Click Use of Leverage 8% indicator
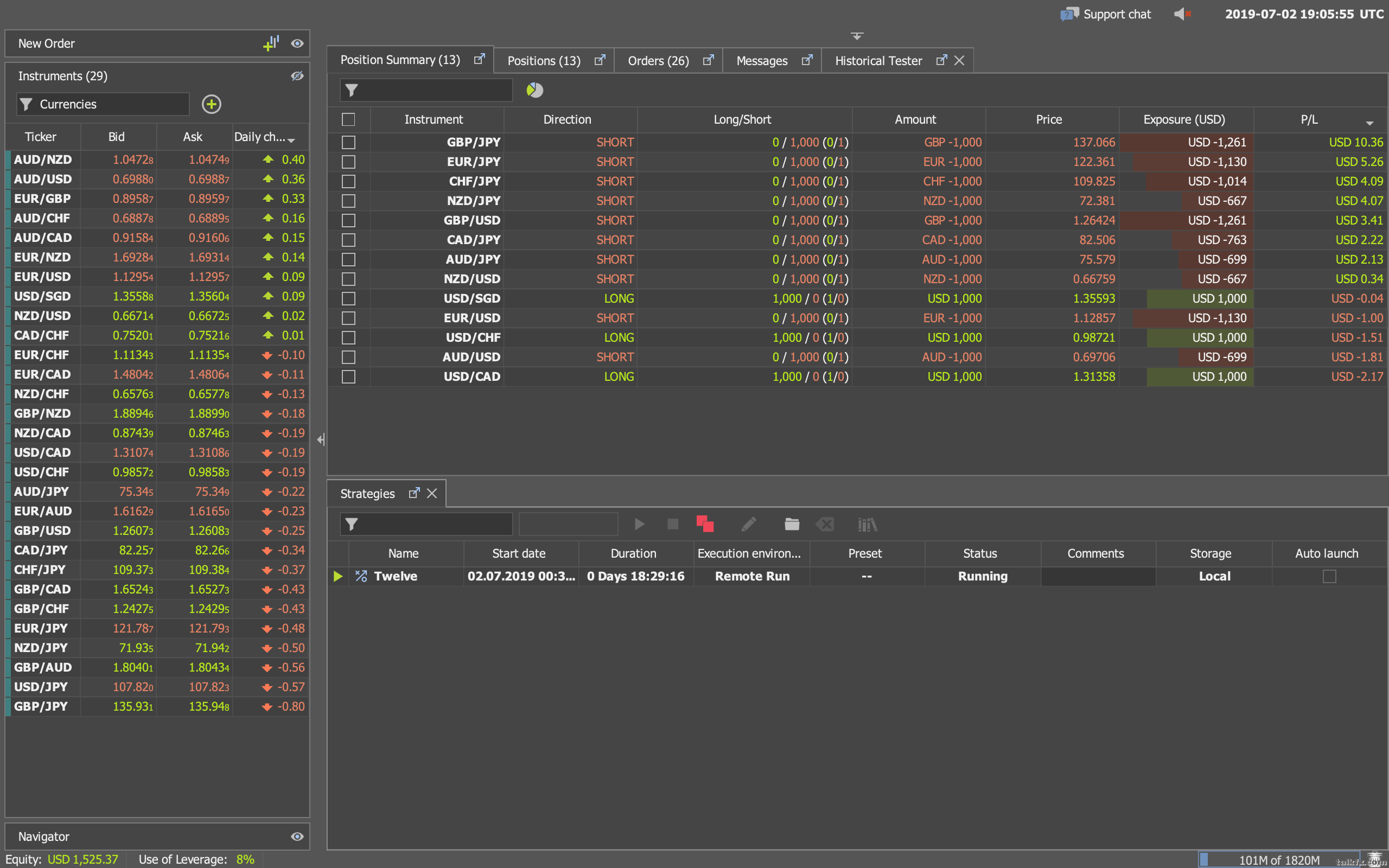This screenshot has width=1389, height=868. 196,859
